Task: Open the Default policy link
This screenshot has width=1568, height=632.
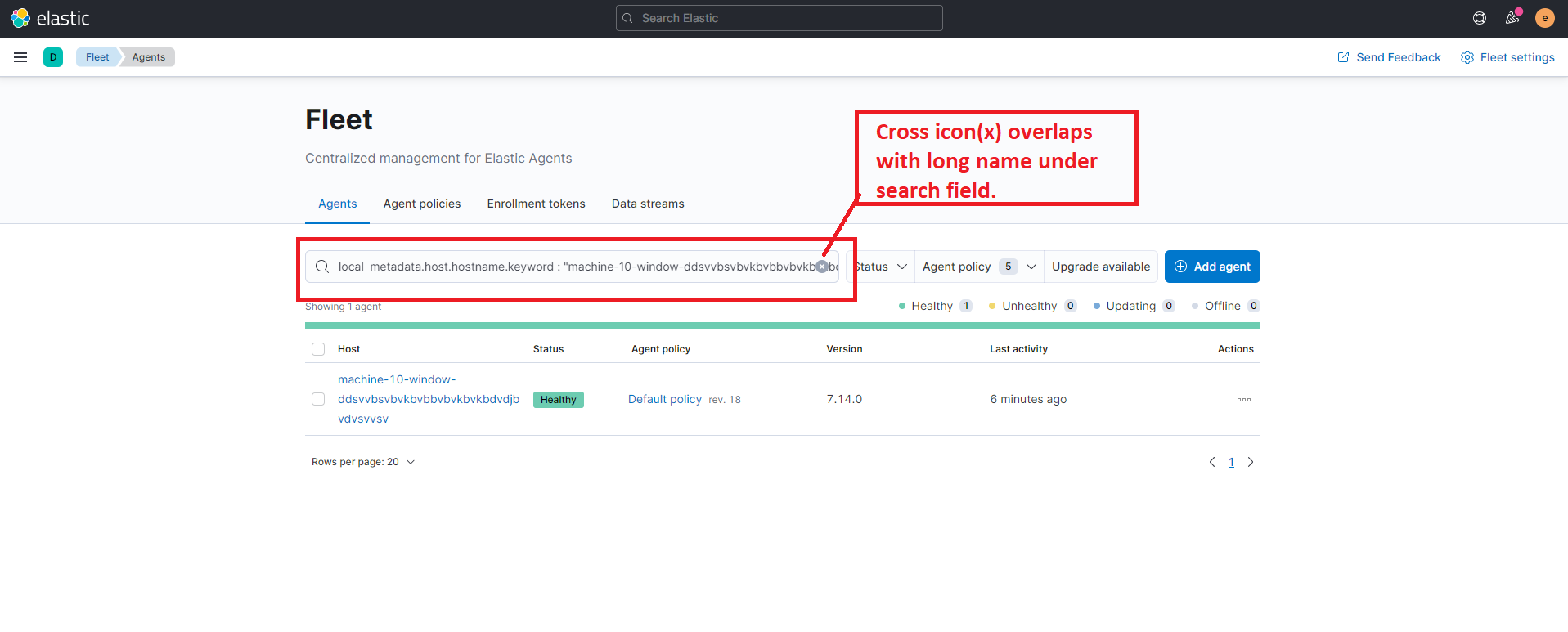Action: point(665,399)
